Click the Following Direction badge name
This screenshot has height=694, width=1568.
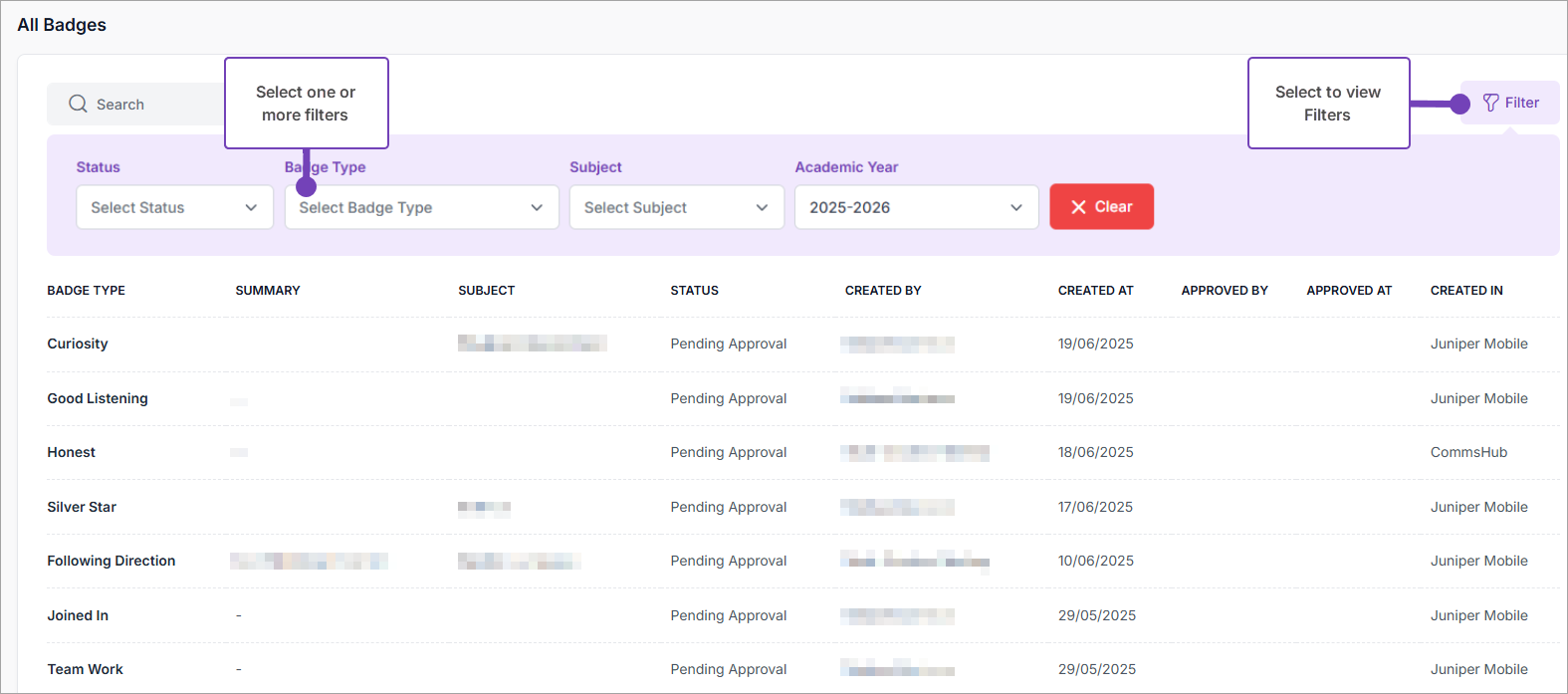[112, 561]
